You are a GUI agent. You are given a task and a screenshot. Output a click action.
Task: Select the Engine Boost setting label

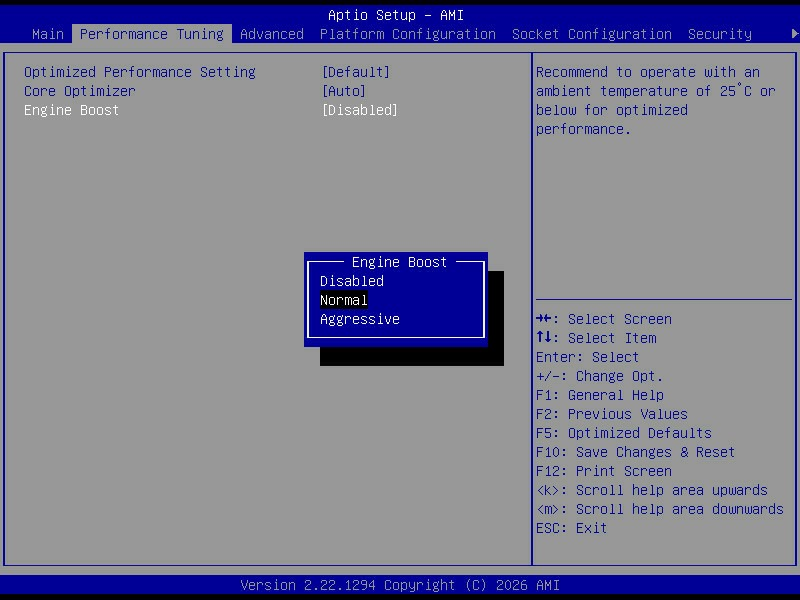[71, 110]
